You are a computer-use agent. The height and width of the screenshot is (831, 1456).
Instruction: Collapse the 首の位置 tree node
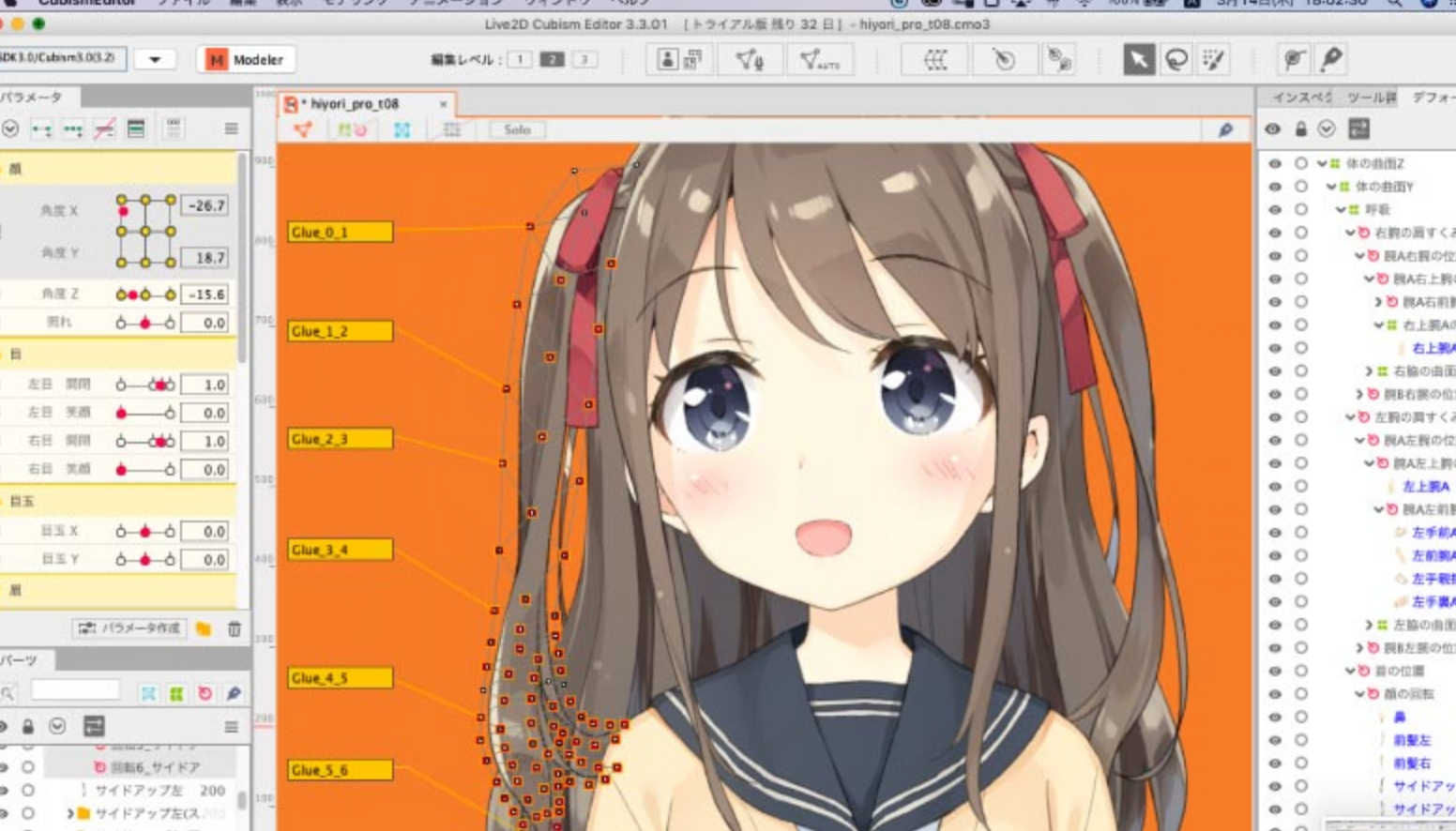(1350, 671)
